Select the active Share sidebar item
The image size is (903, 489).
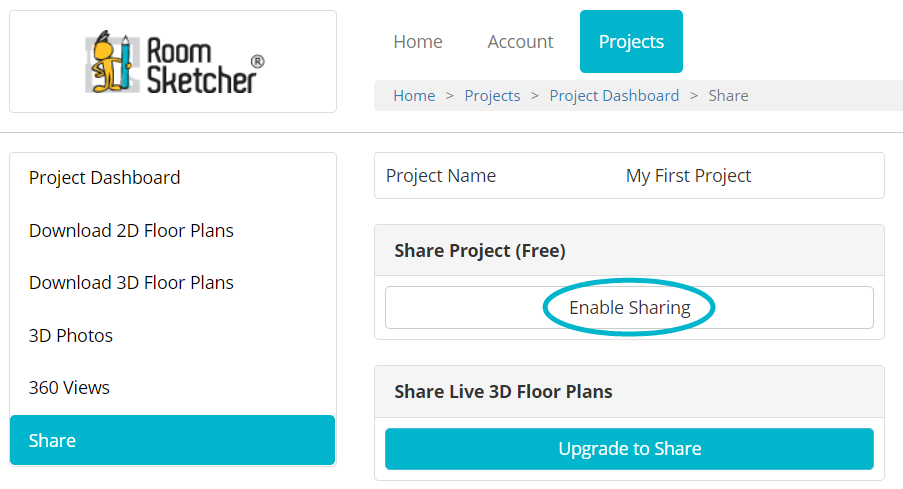pos(173,440)
